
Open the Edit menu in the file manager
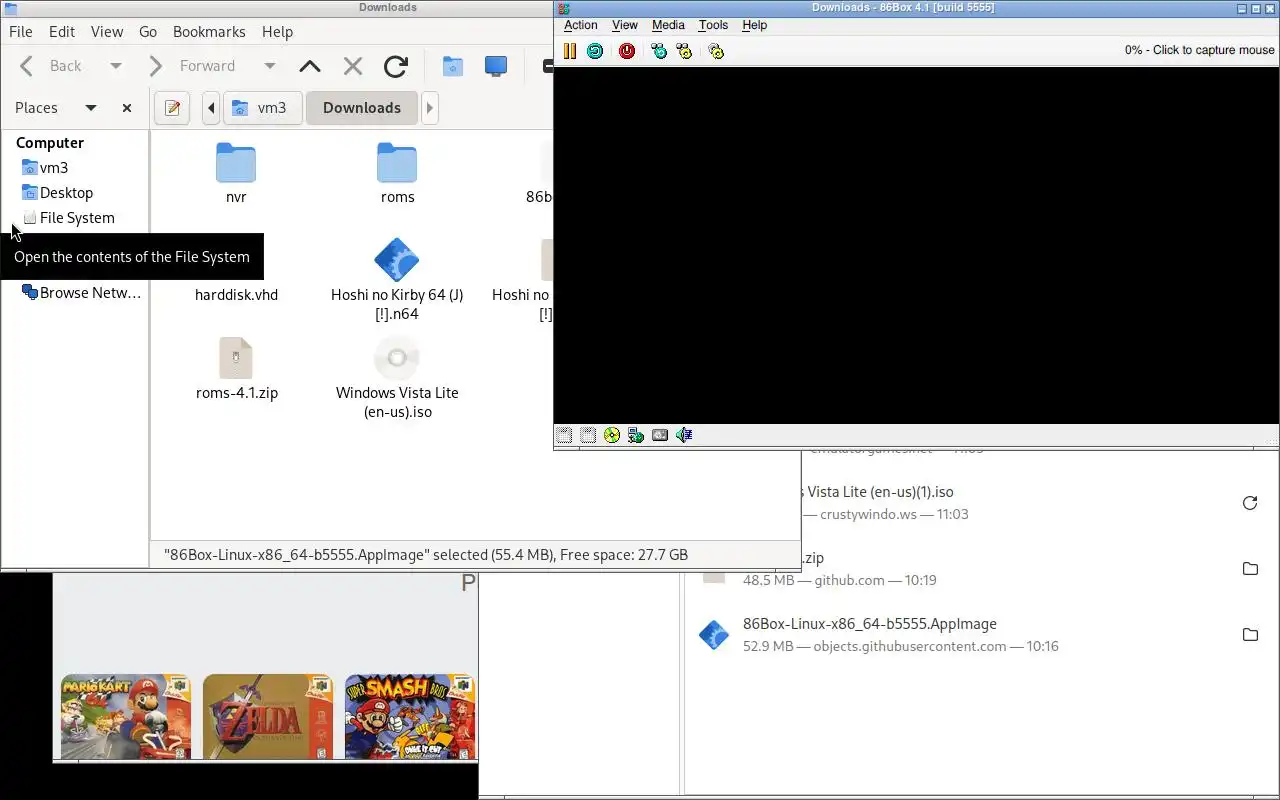[62, 32]
